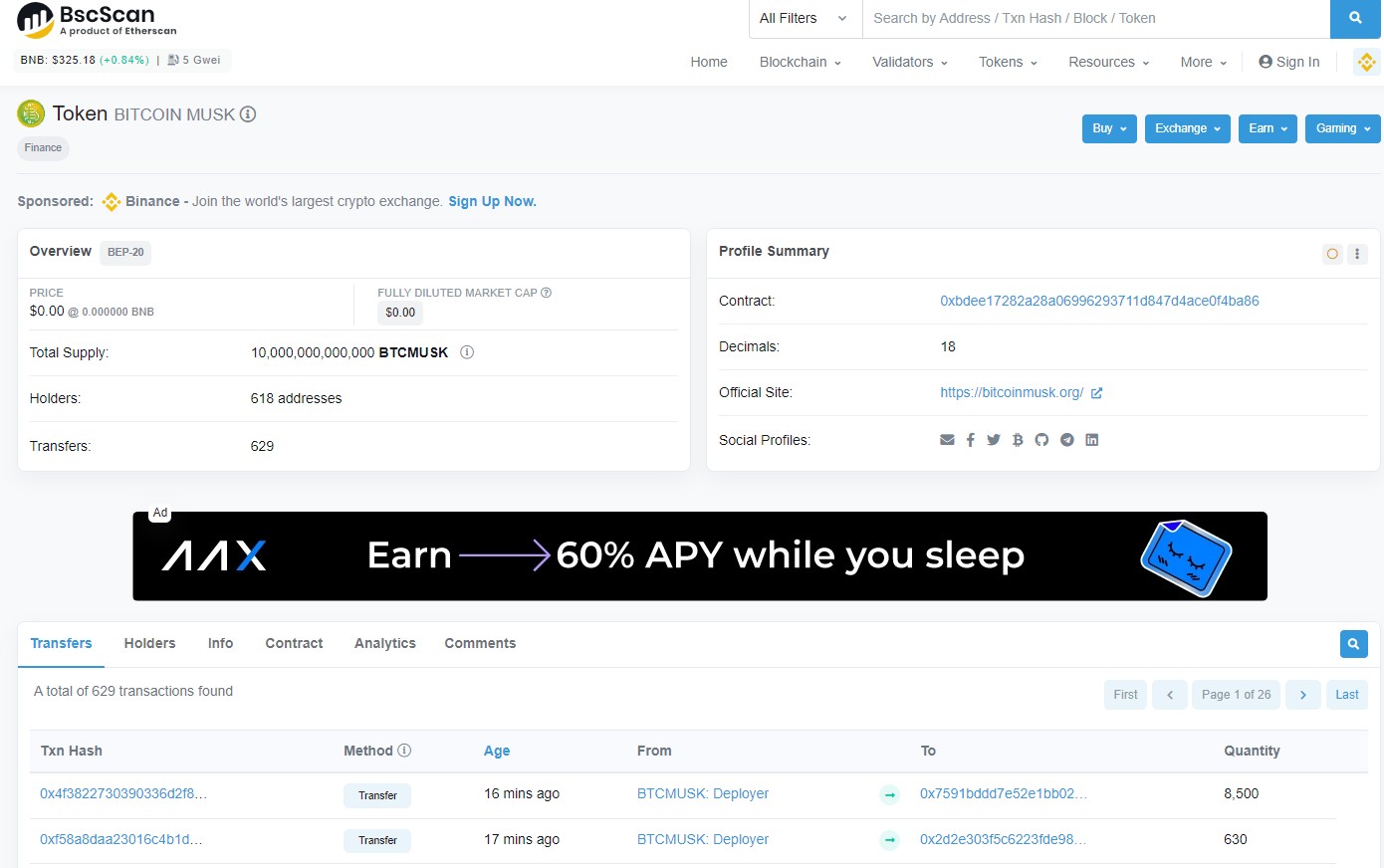Open the Gaming dropdown button

pos(1343,128)
